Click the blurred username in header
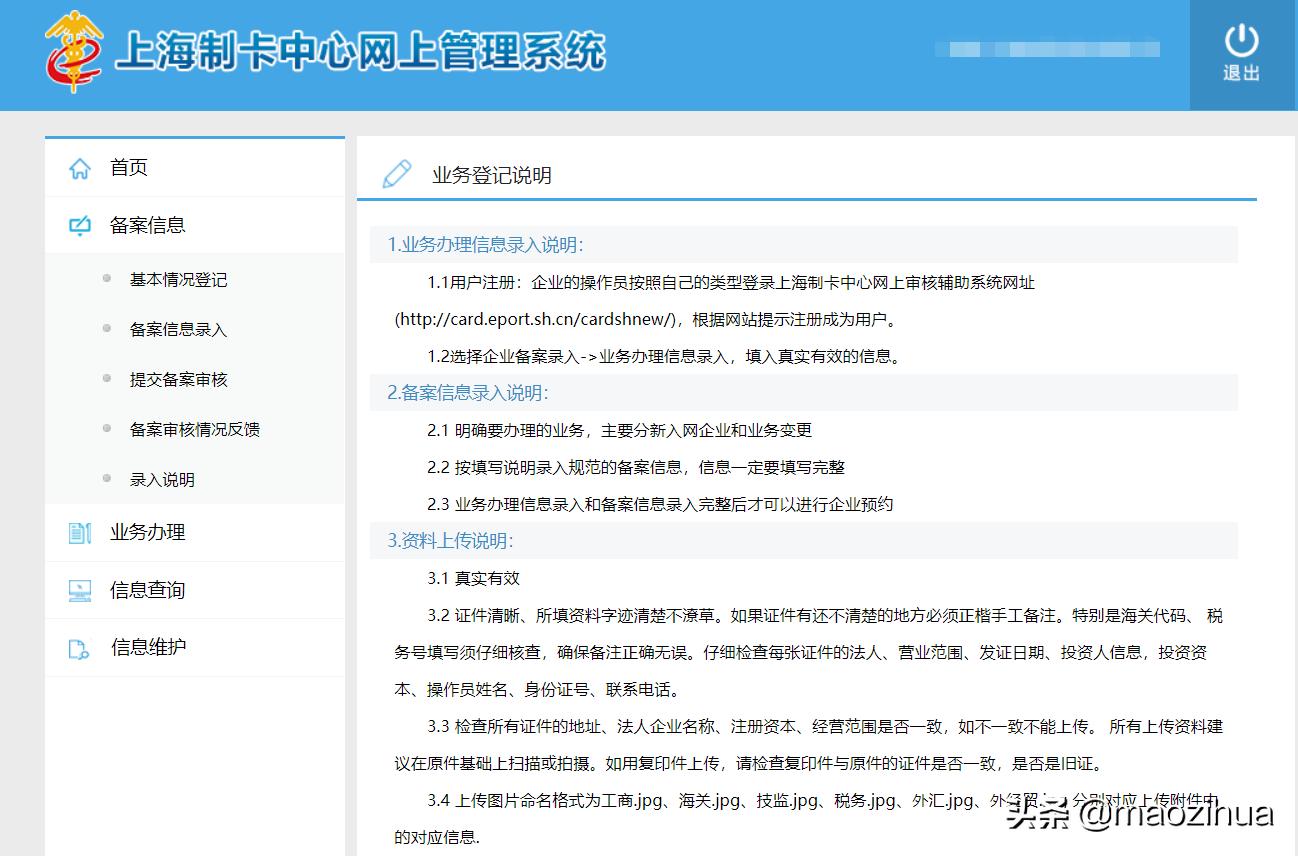This screenshot has height=856, width=1298. [1047, 49]
